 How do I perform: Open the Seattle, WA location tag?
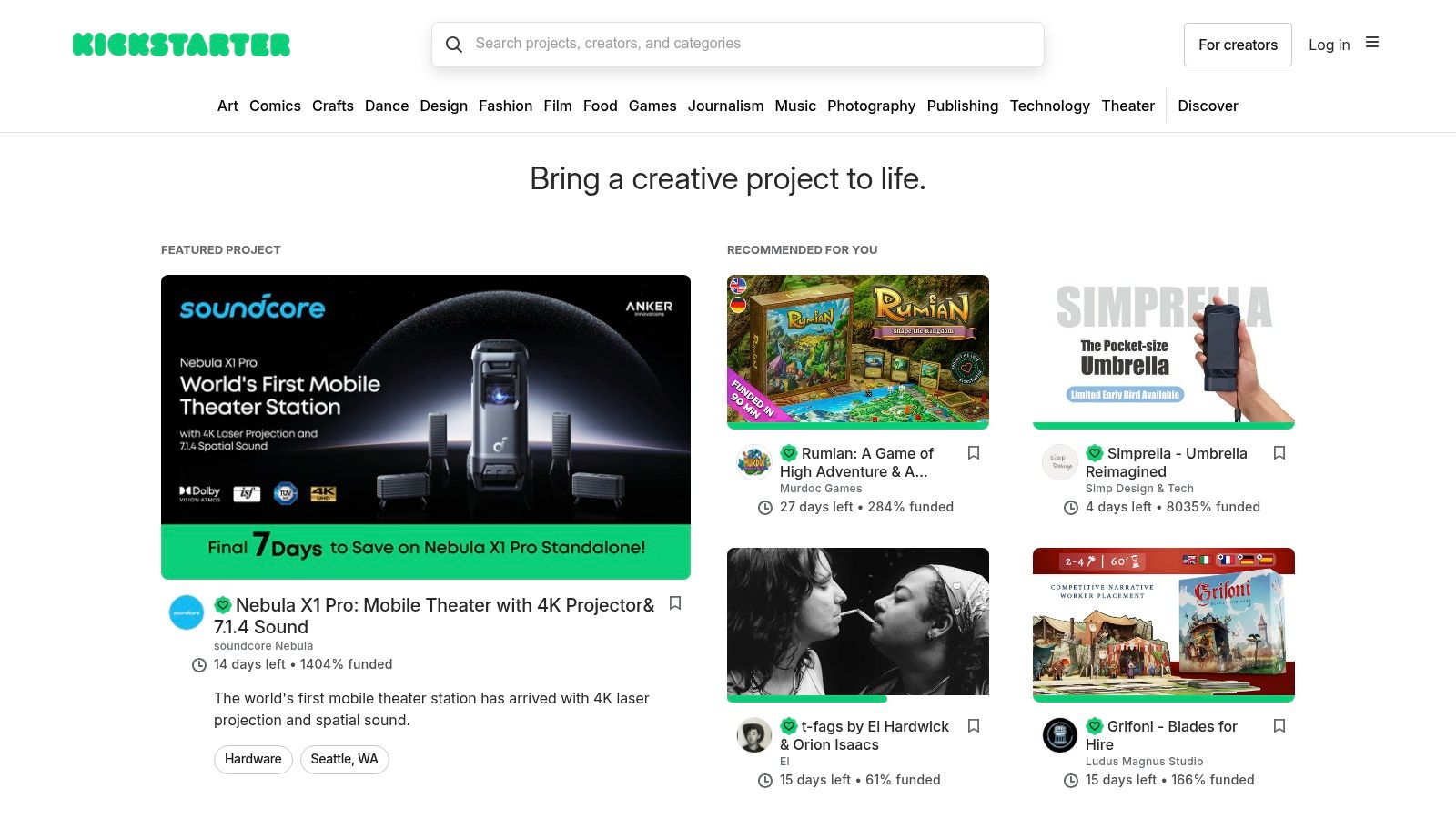click(344, 759)
